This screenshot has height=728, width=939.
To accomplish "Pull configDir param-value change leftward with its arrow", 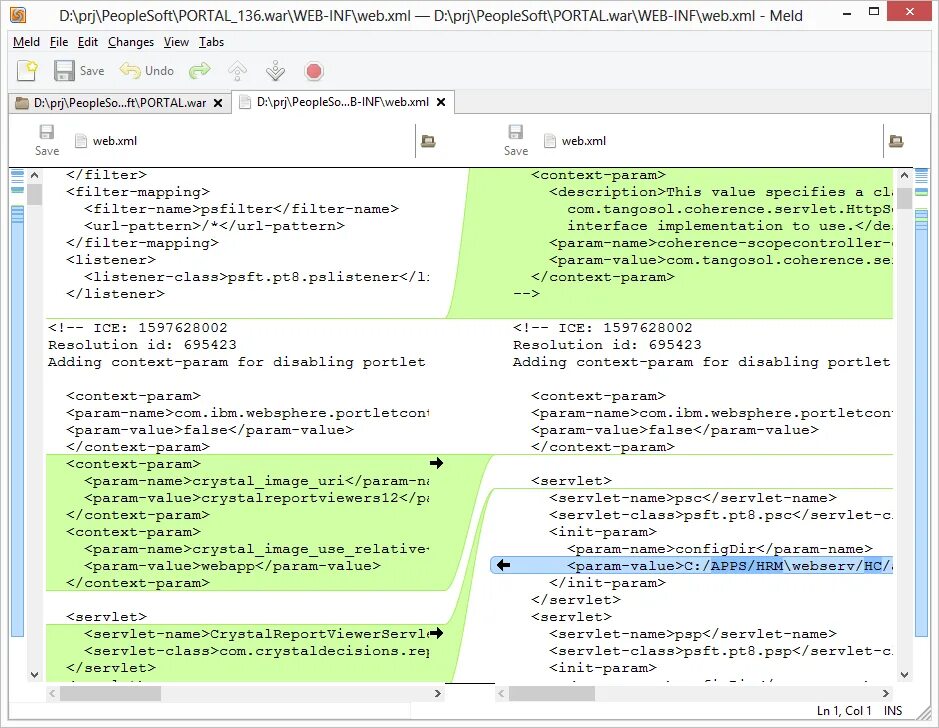I will pos(502,565).
